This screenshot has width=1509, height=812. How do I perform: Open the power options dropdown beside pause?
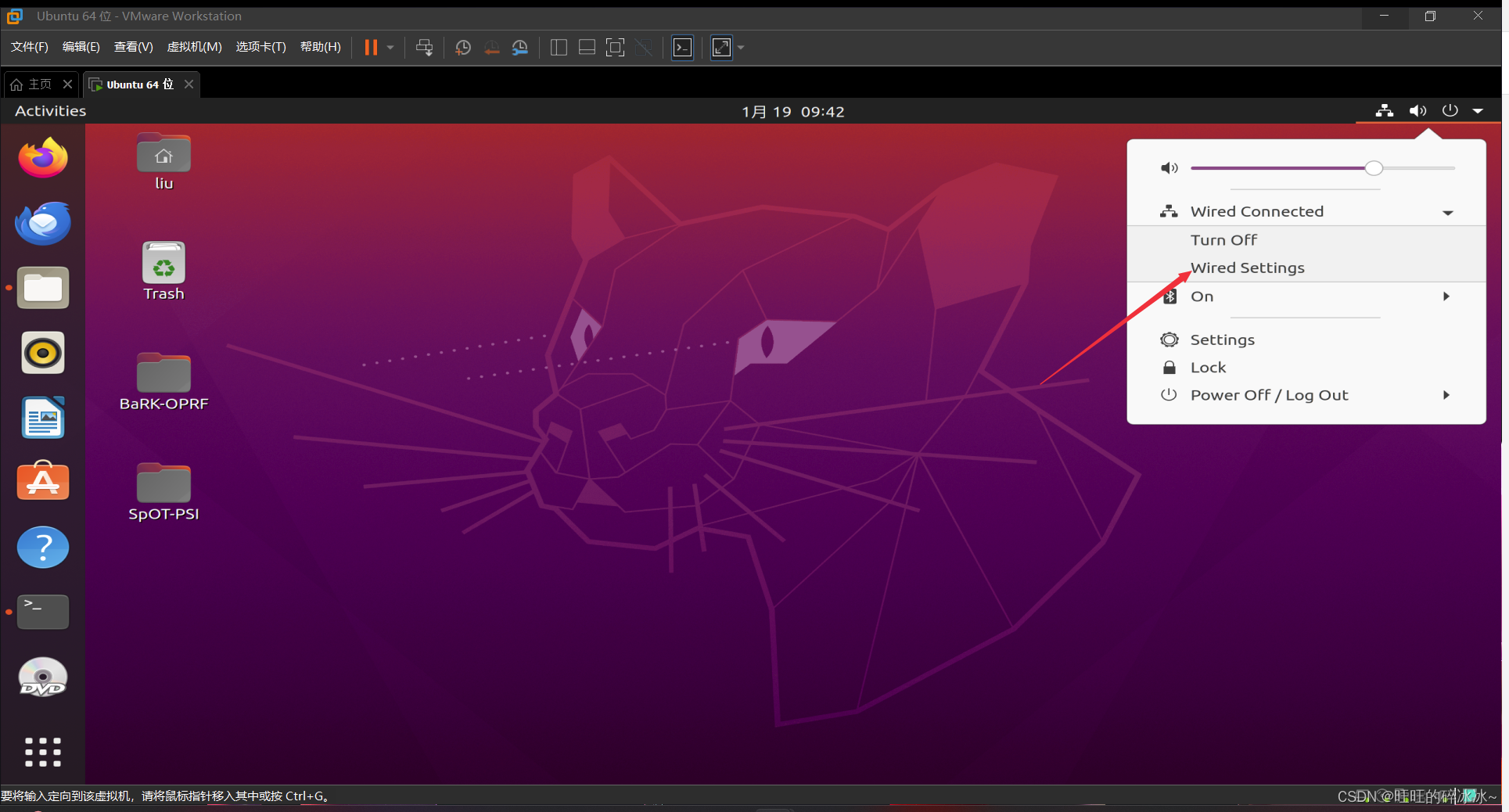(390, 48)
